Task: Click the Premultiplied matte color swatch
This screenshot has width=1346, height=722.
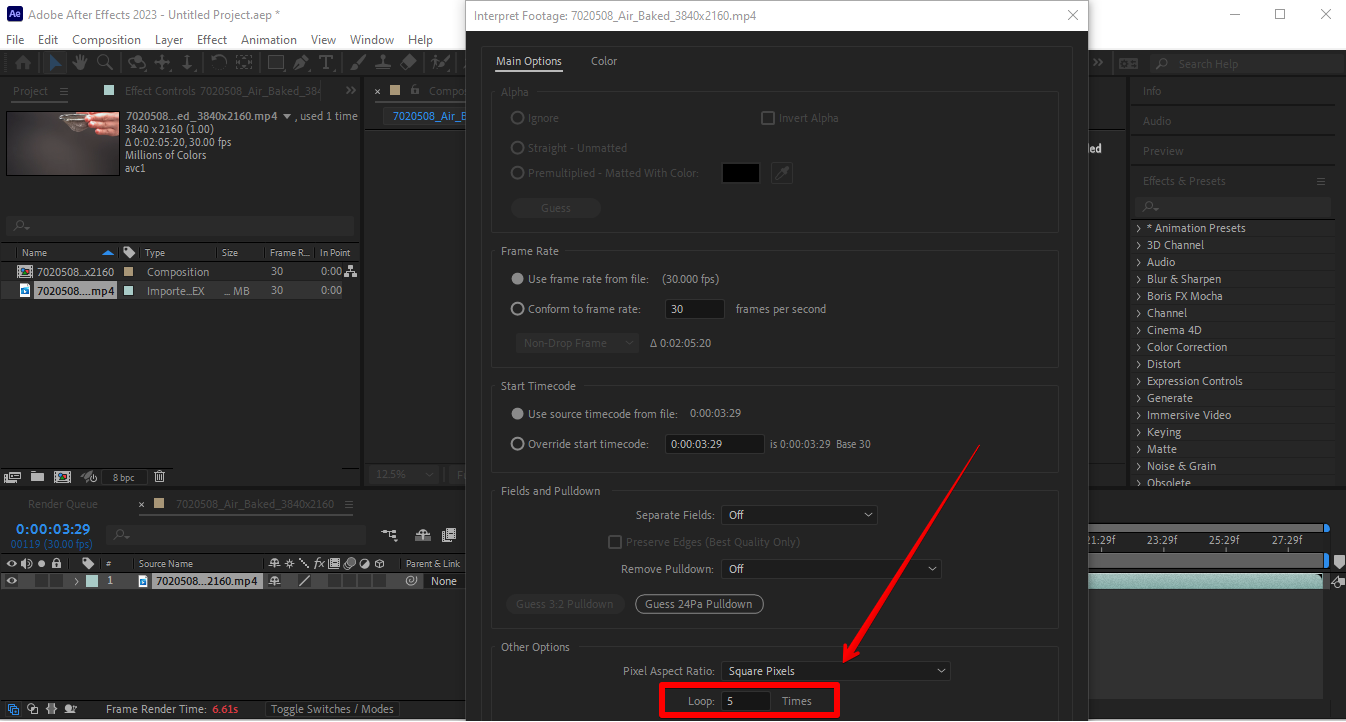Action: pyautogui.click(x=740, y=172)
